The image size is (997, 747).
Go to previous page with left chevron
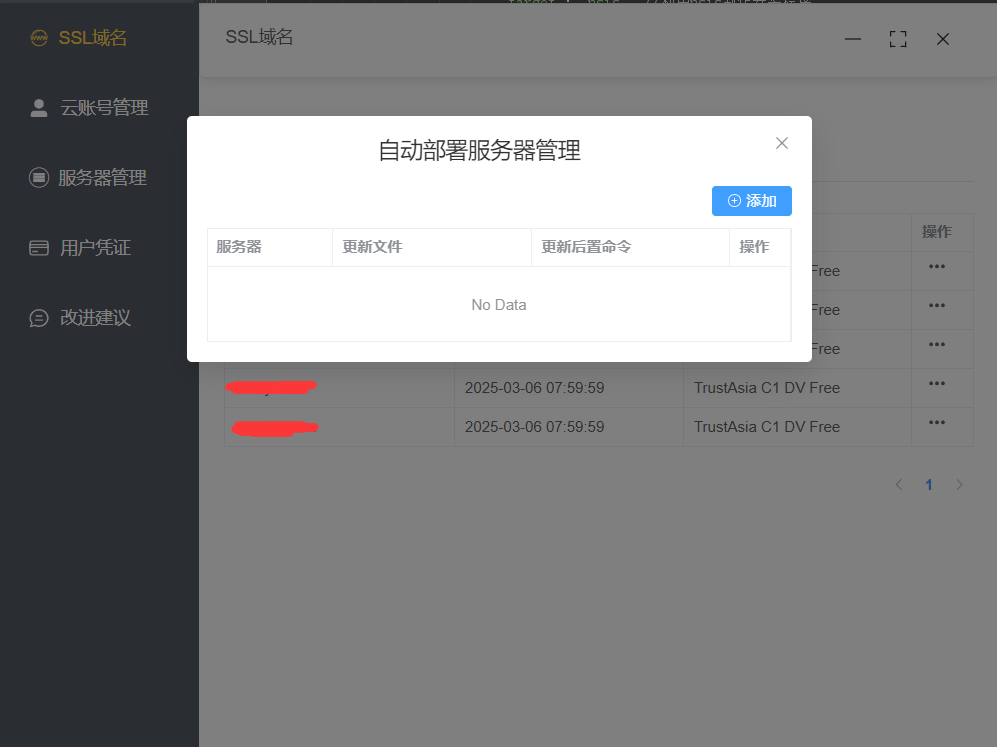(899, 485)
